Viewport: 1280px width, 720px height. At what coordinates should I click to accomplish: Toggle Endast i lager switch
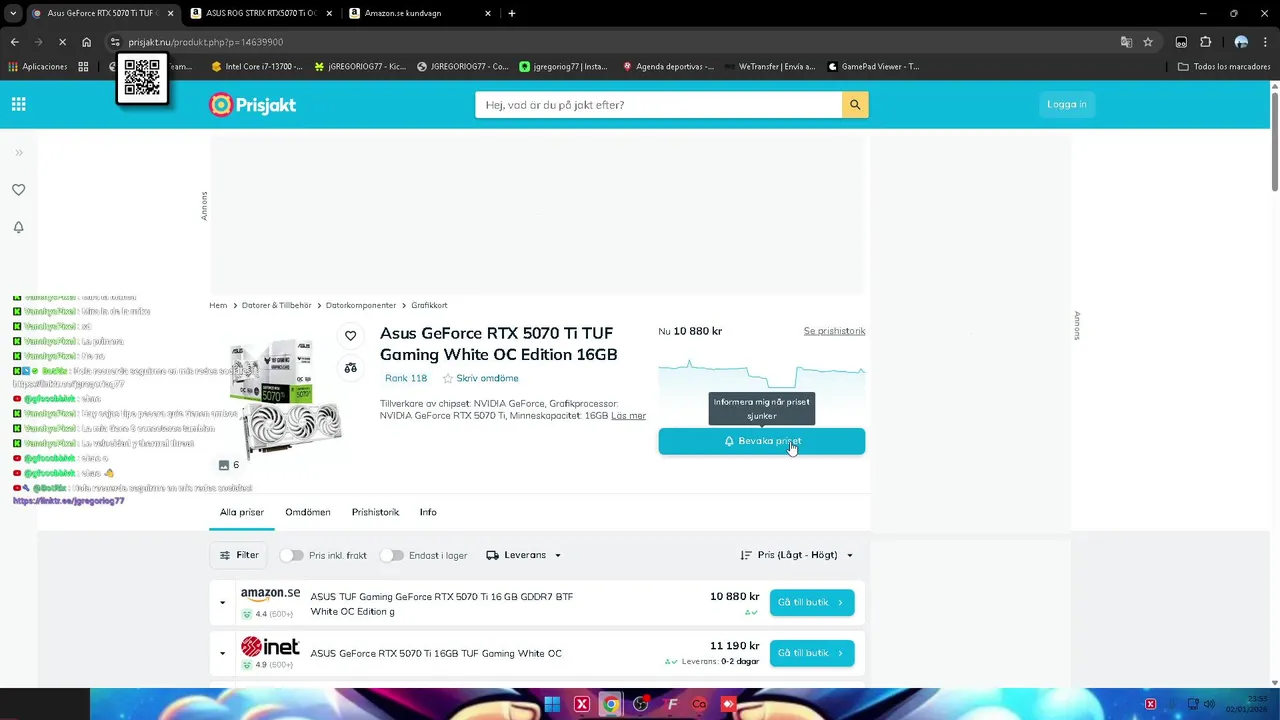(x=392, y=555)
